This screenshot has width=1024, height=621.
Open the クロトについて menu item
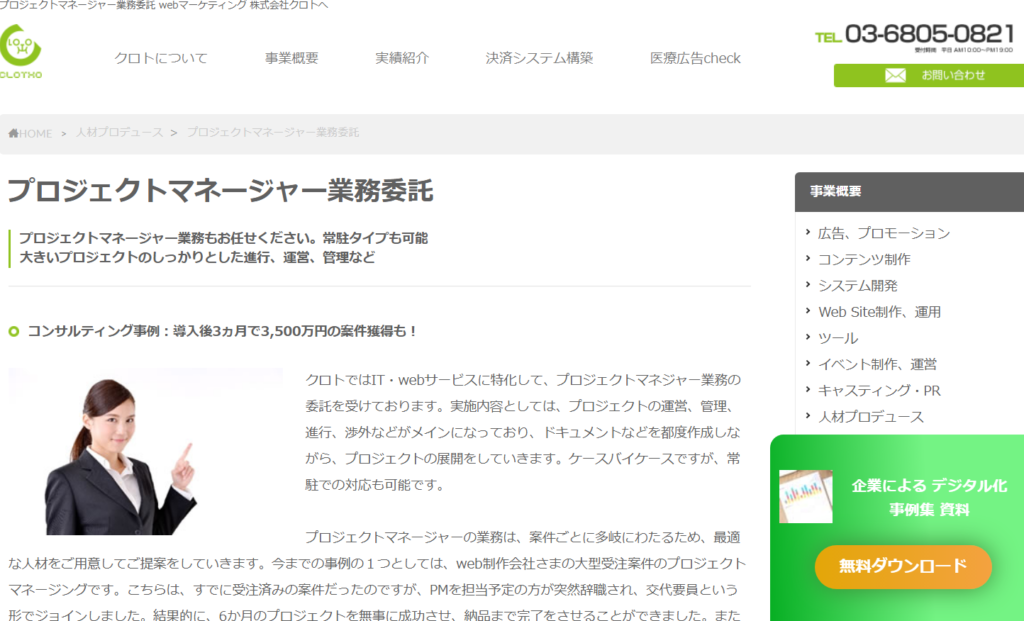(x=161, y=58)
